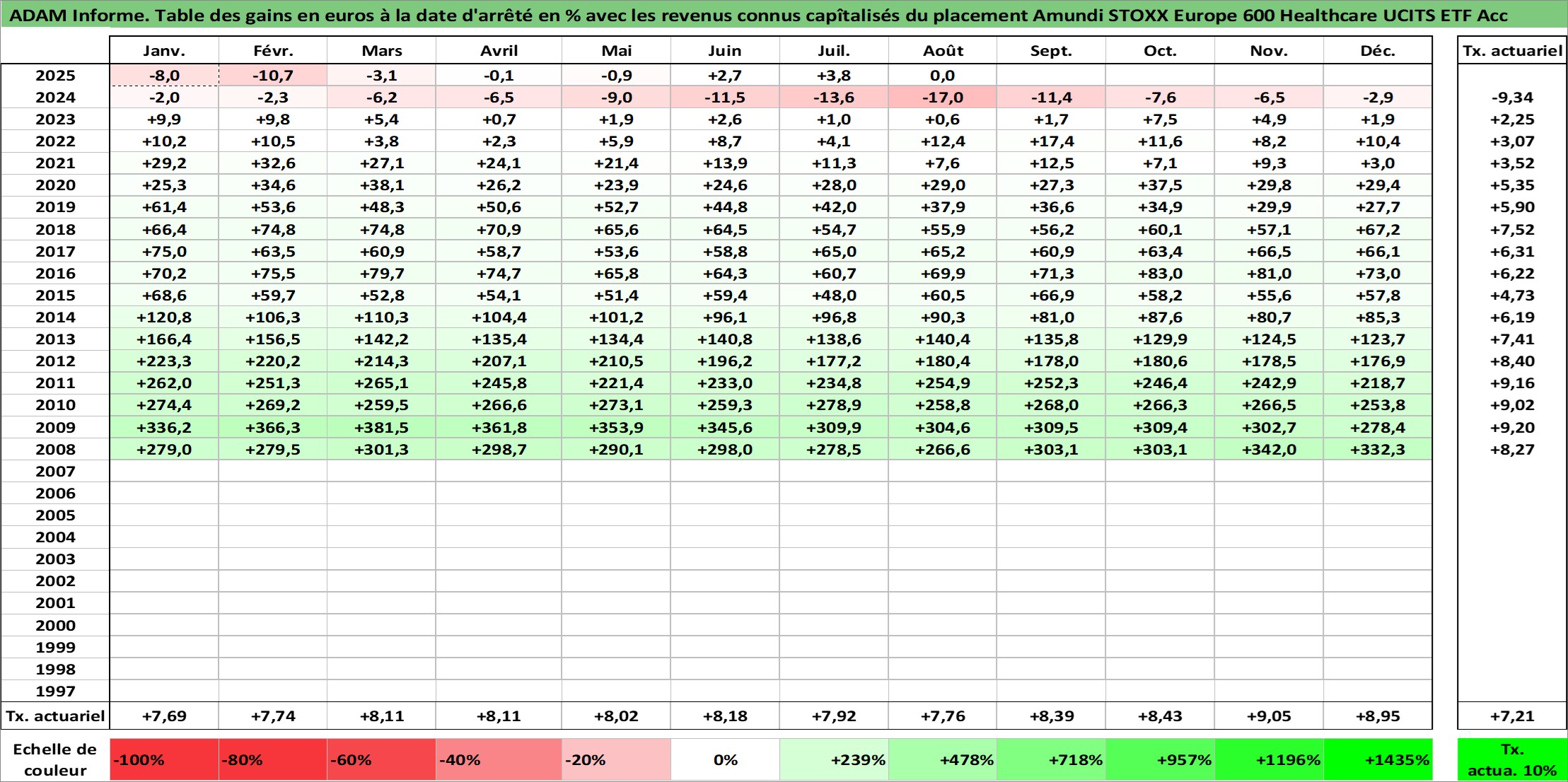Image resolution: width=1568 pixels, height=782 pixels.
Task: Click the +1435% bright green swatch
Action: [1378, 760]
